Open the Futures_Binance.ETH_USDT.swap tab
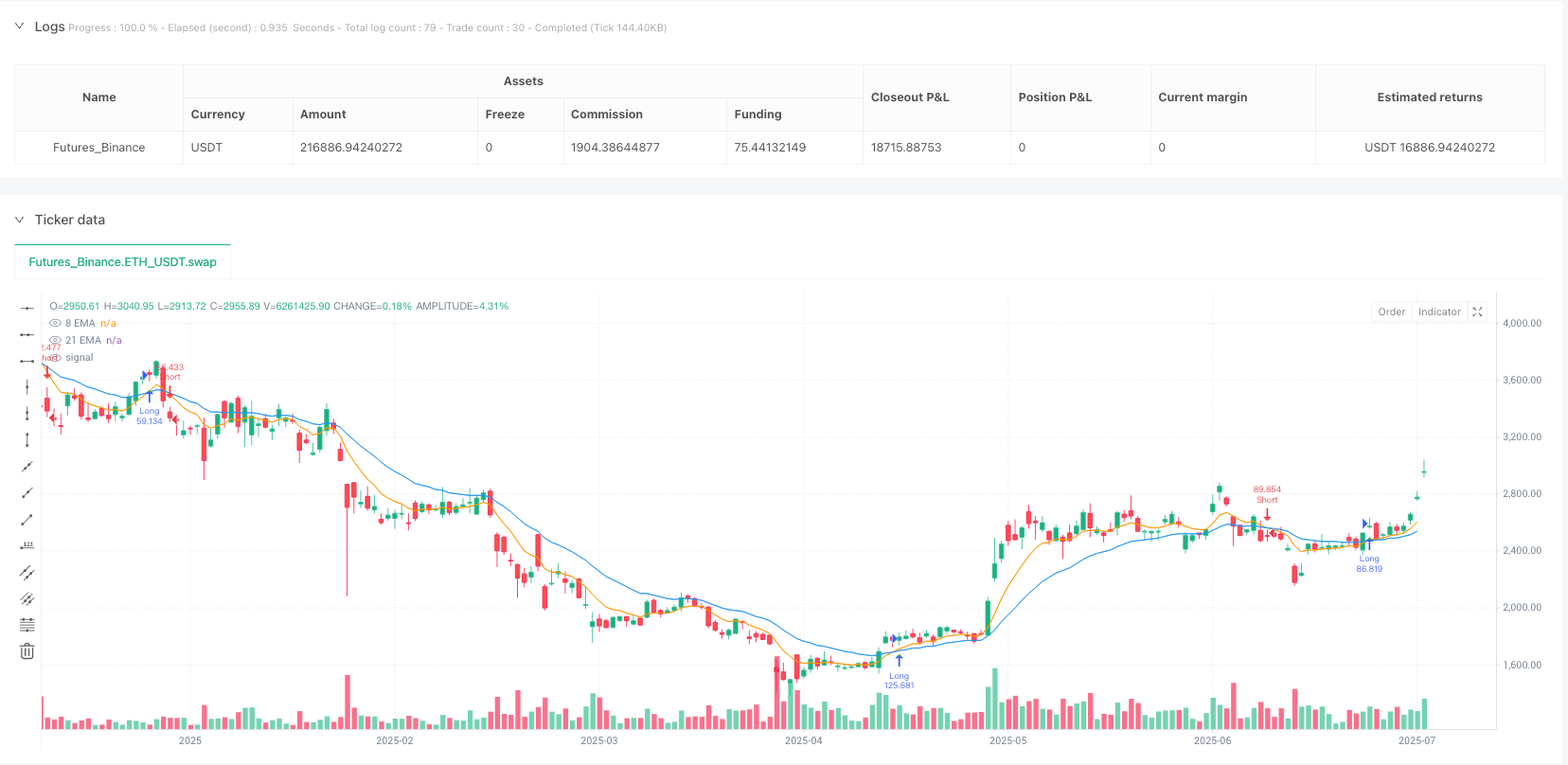This screenshot has width=1568, height=765. pos(122,262)
